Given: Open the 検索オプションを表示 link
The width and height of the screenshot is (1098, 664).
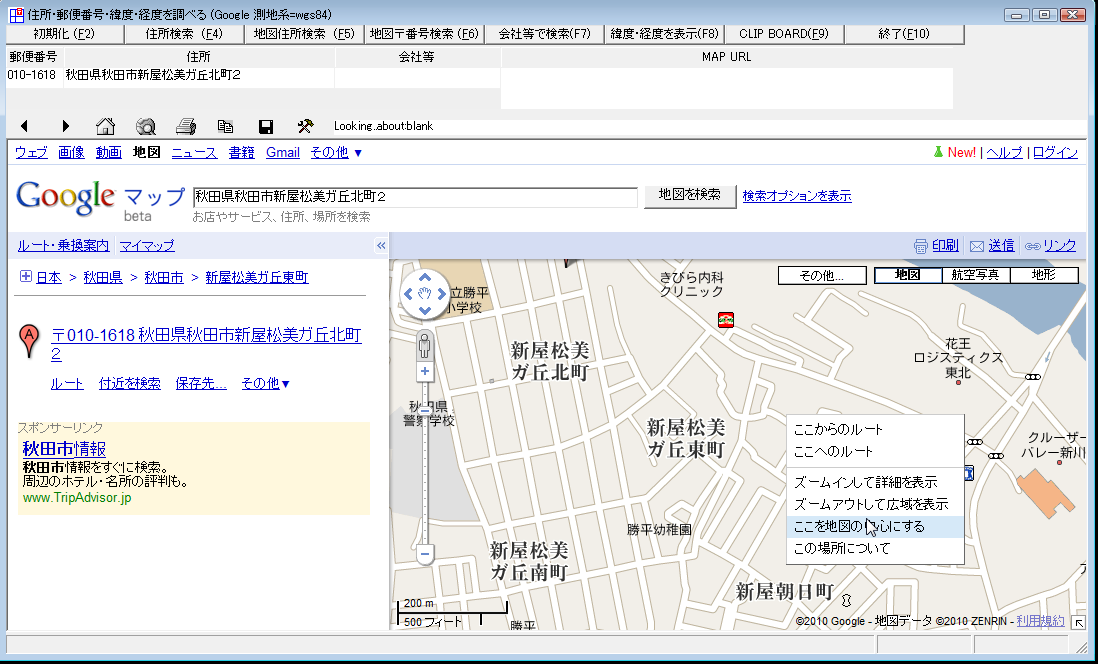Looking at the screenshot, I should click(x=797, y=196).
